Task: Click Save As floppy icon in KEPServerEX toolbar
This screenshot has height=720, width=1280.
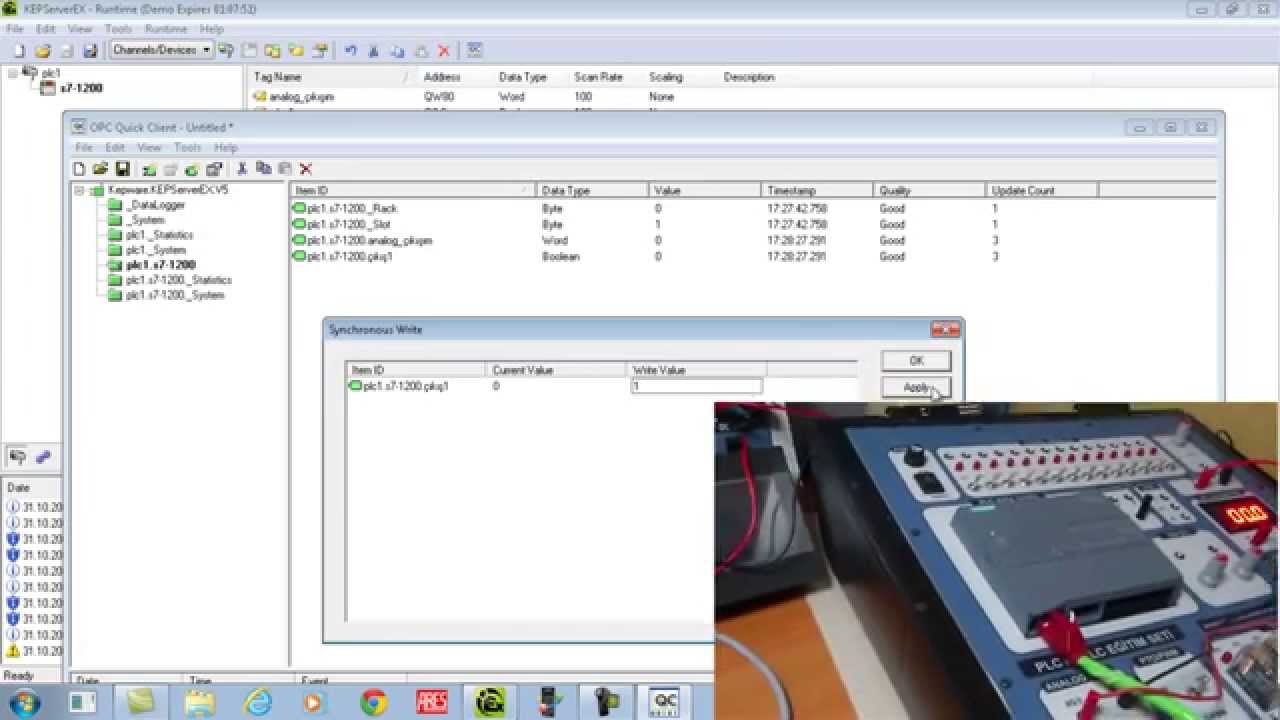Action: (90, 50)
